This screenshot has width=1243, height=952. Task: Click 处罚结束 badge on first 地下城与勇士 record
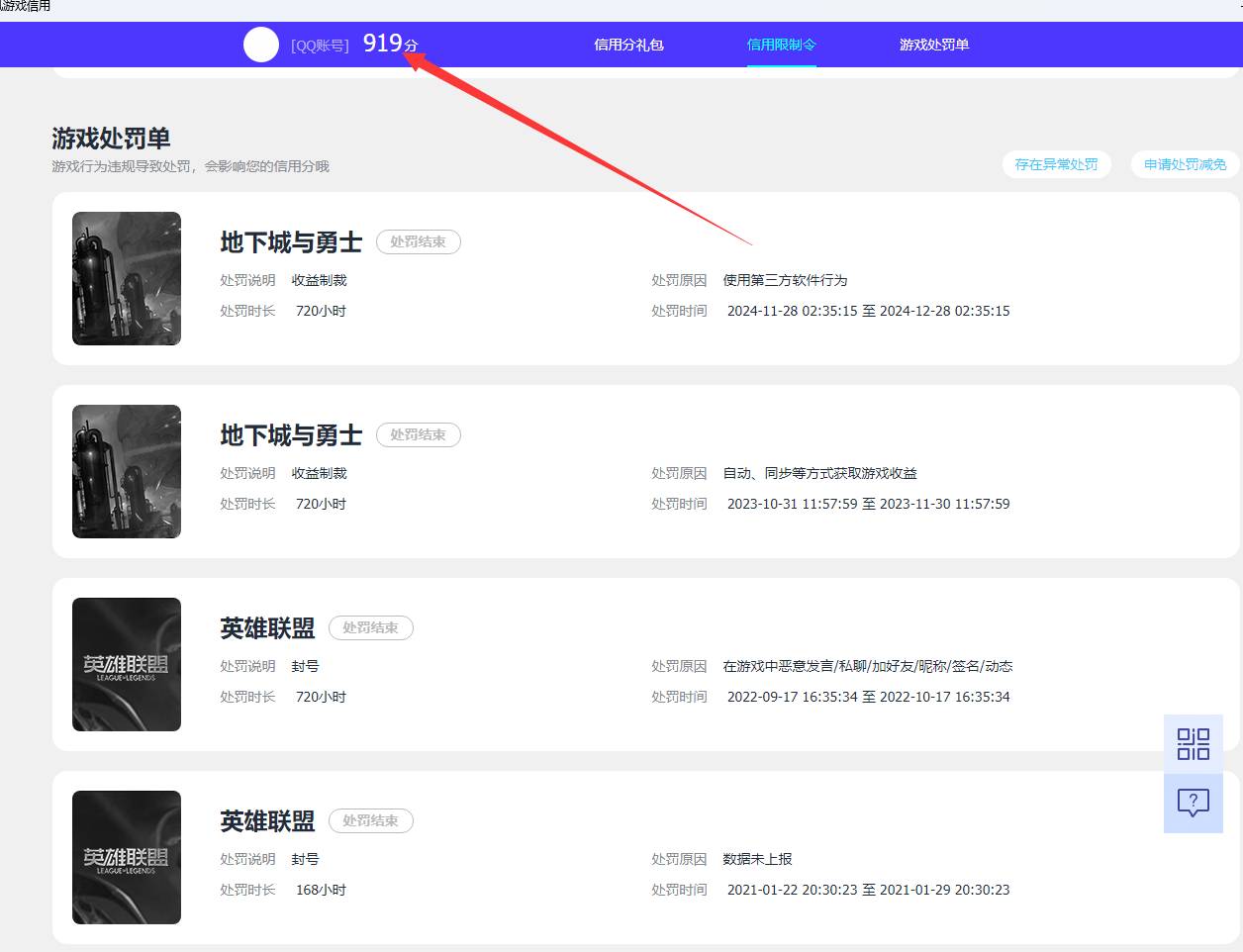tap(418, 241)
